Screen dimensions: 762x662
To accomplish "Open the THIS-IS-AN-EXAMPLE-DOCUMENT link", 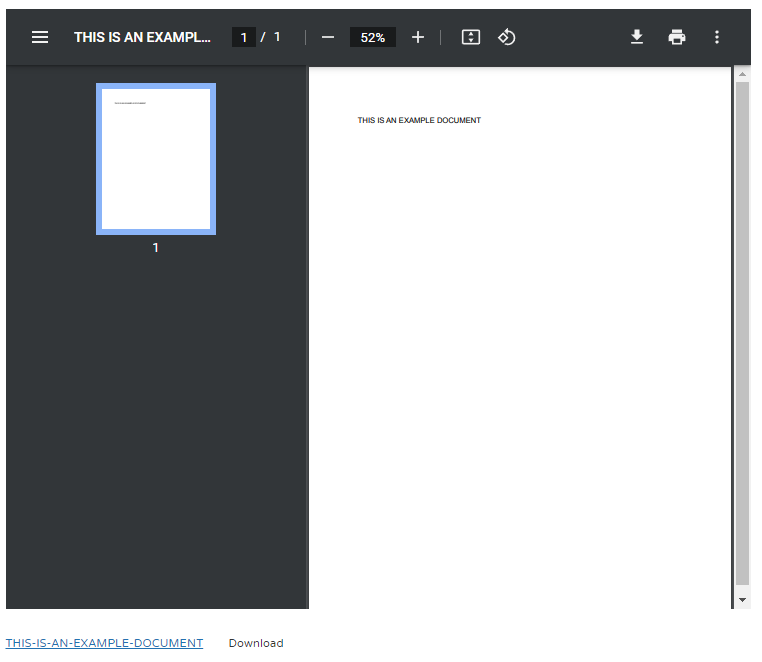I will point(104,643).
